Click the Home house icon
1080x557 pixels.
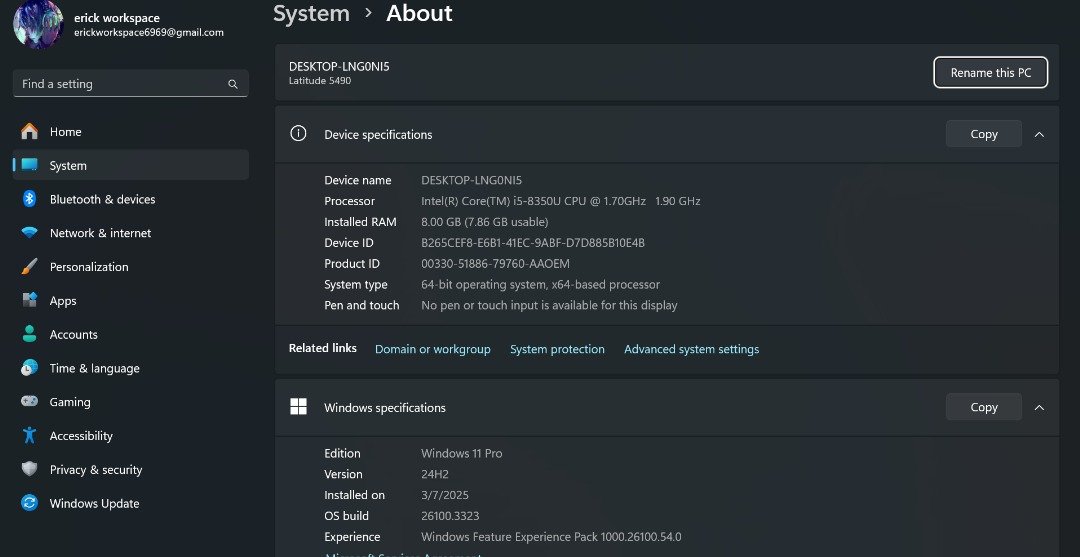click(x=30, y=132)
